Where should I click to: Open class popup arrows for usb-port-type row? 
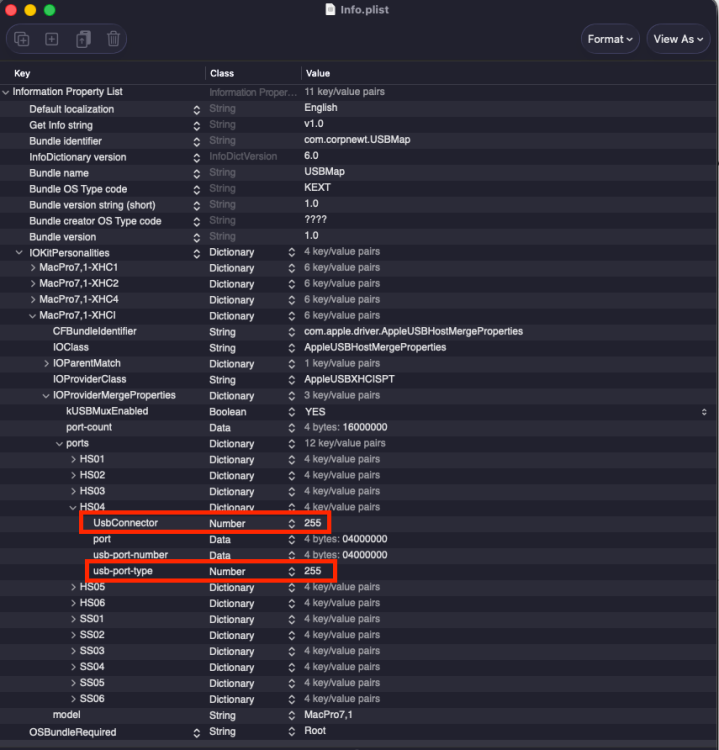(292, 572)
